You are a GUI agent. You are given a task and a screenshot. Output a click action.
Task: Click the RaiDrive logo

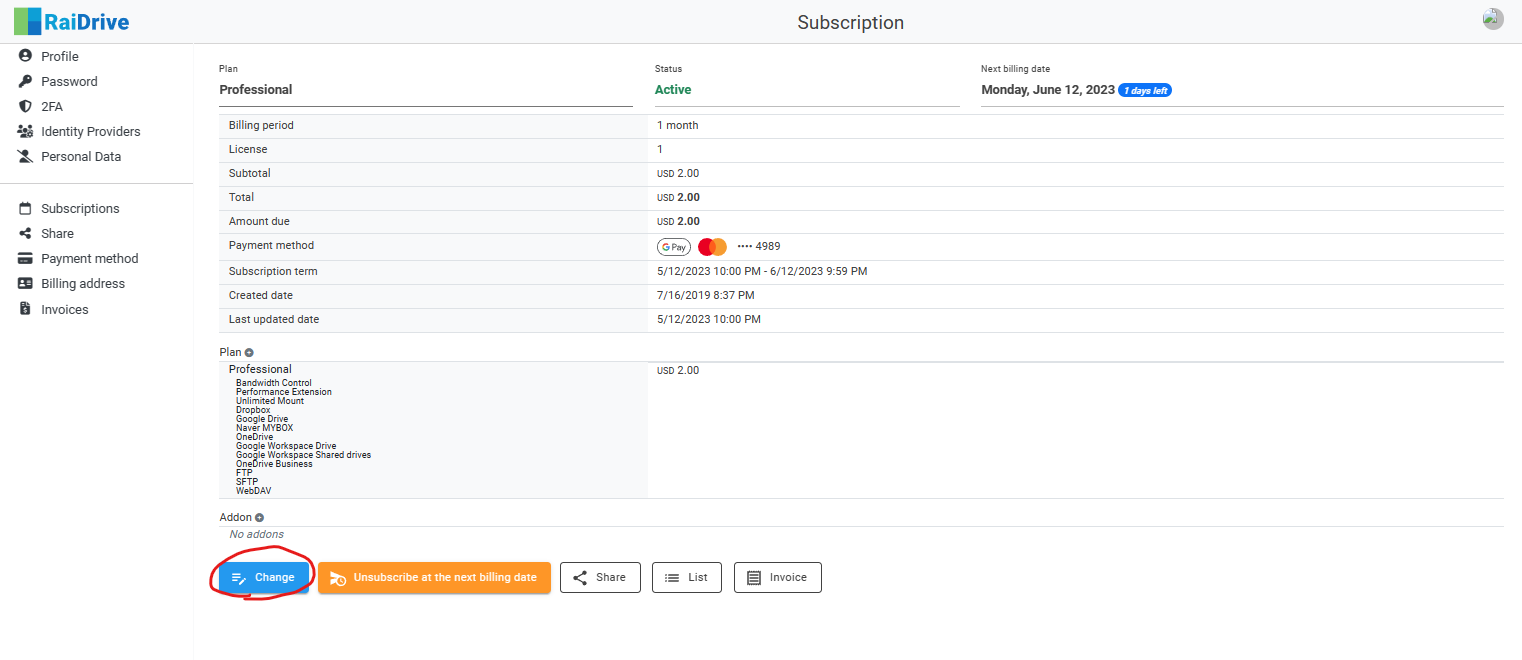(x=71, y=21)
